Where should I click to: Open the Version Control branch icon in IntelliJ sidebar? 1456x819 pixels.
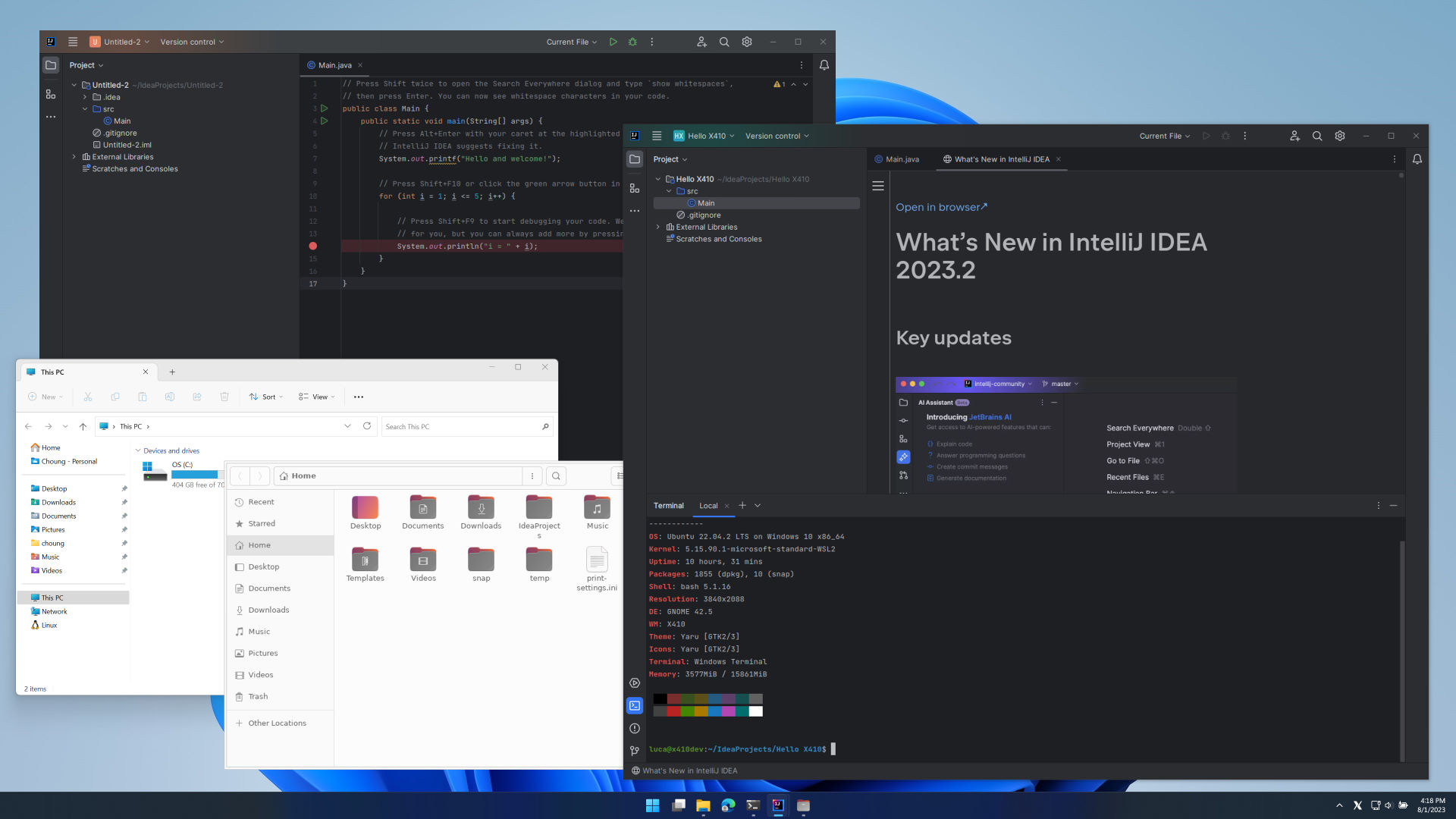tap(635, 751)
